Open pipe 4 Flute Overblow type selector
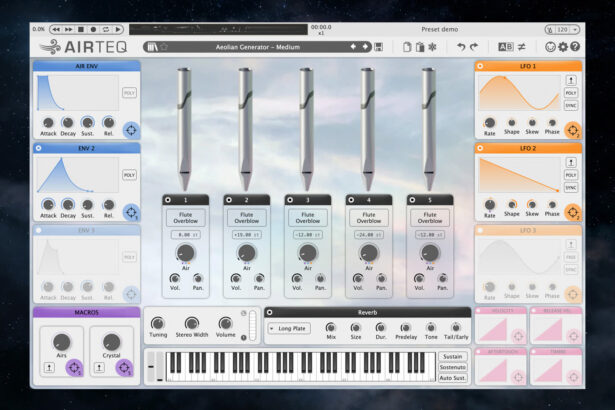615x410 pixels. click(x=369, y=218)
